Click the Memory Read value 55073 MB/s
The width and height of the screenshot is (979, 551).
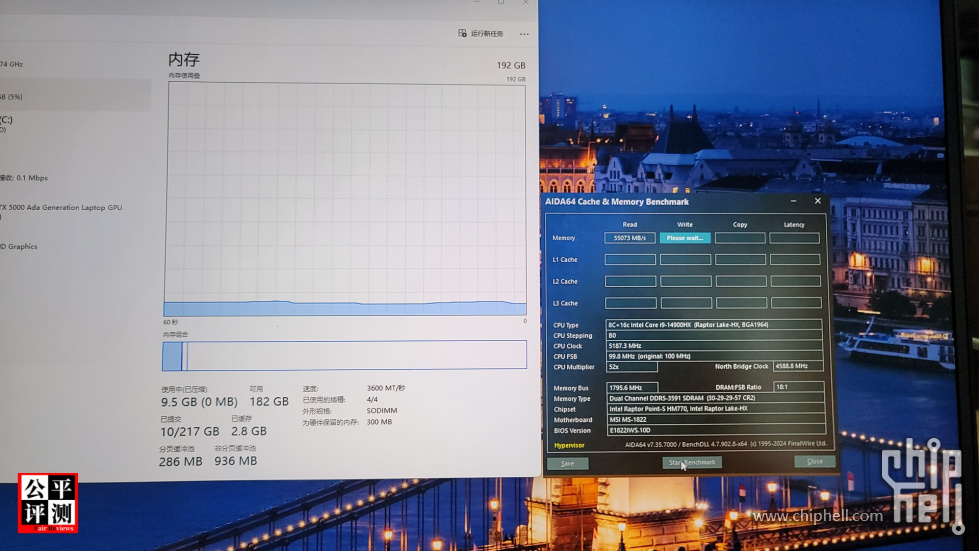coord(629,238)
